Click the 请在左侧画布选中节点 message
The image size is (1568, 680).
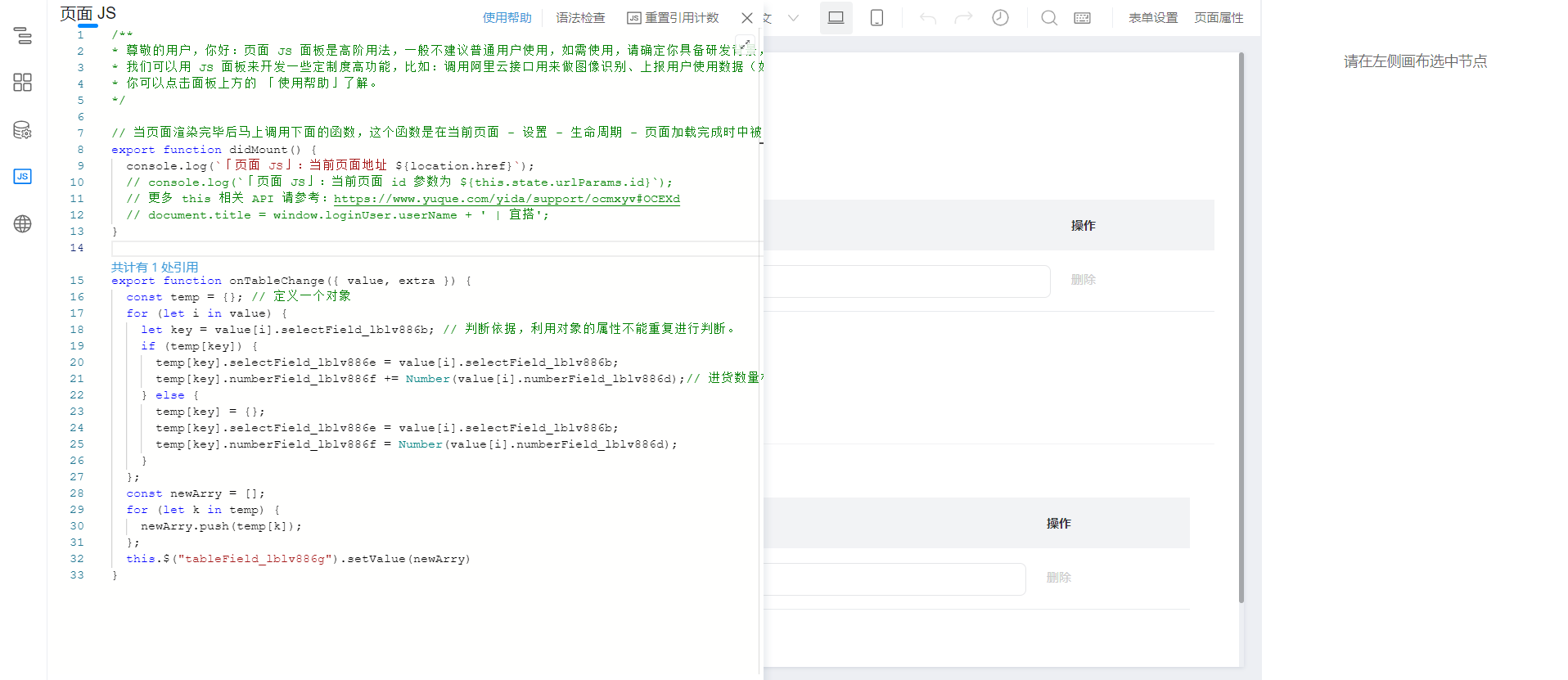1415,61
